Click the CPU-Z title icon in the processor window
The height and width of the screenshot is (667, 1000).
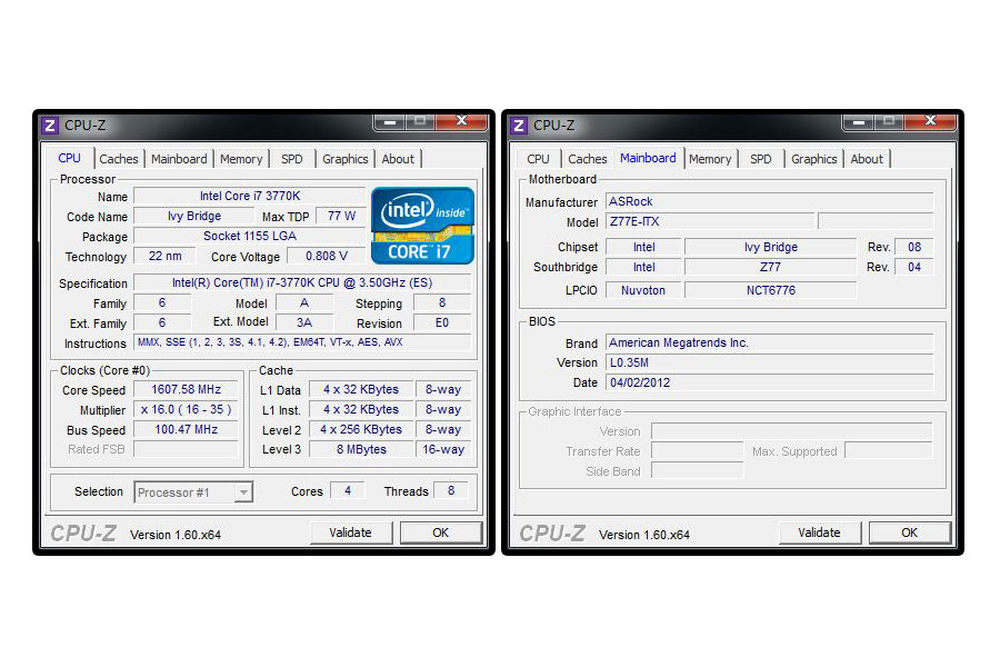pyautogui.click(x=50, y=125)
